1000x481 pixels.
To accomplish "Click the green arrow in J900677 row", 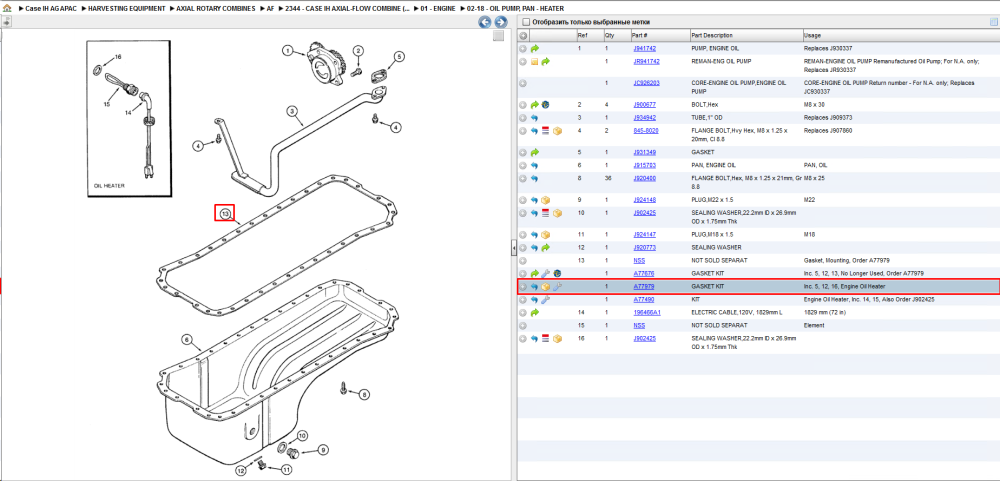I will click(x=534, y=105).
